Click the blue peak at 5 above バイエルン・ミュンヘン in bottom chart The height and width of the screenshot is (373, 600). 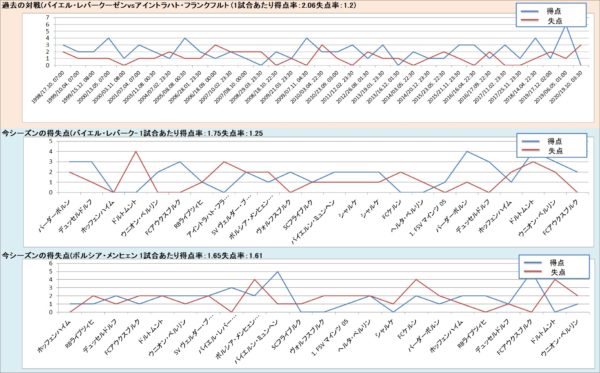277,272
